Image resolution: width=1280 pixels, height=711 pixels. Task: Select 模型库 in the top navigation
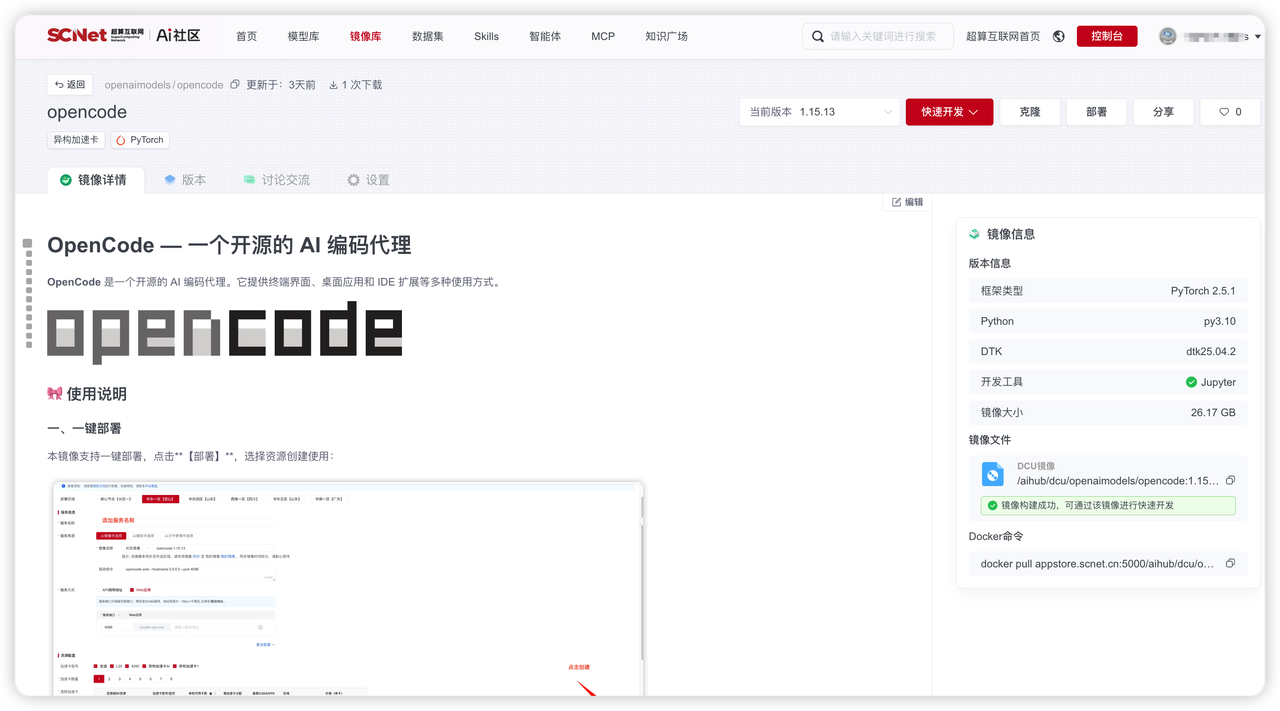pyautogui.click(x=303, y=36)
